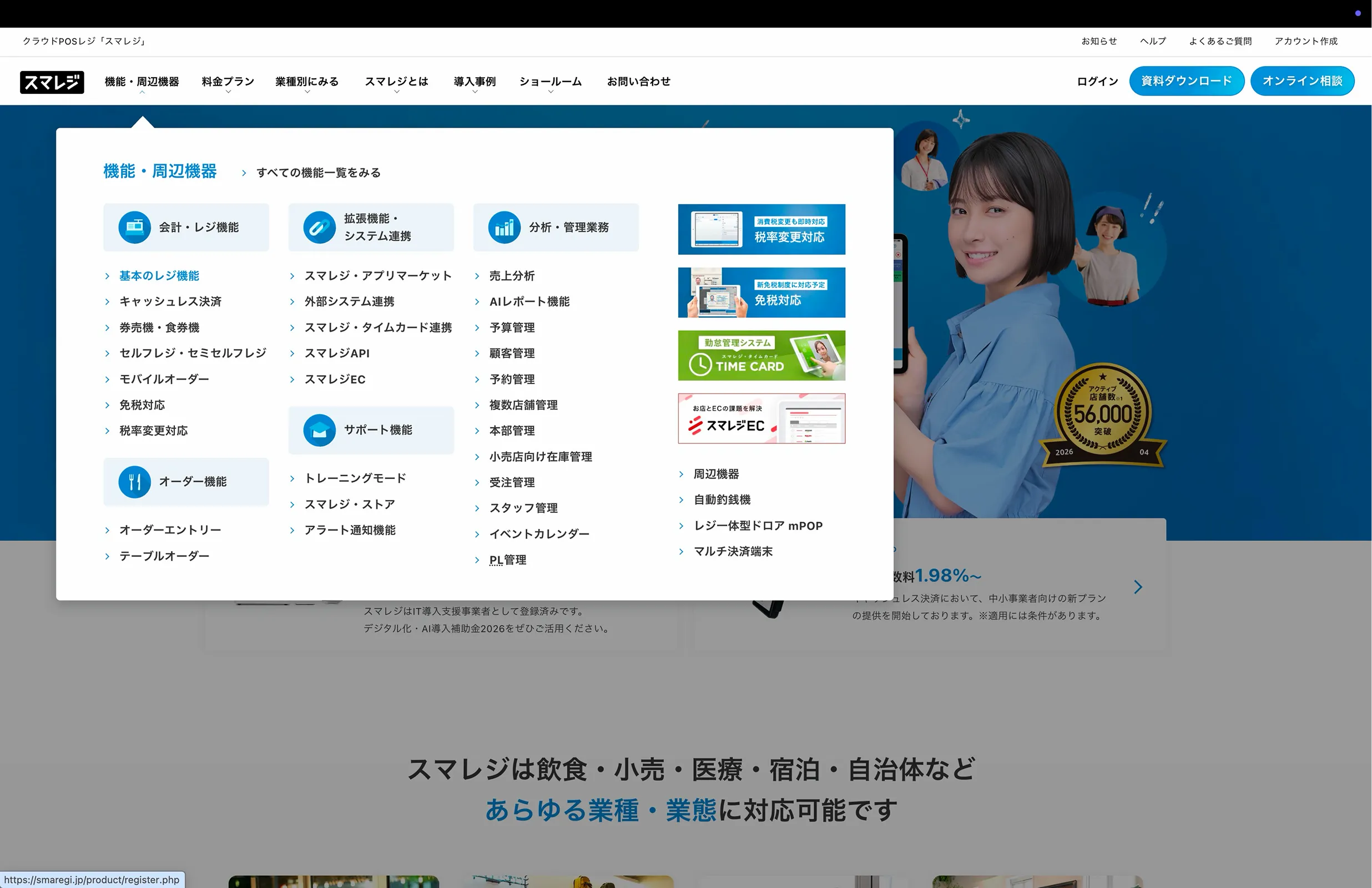Open お知らせ in the top bar

tap(1099, 41)
